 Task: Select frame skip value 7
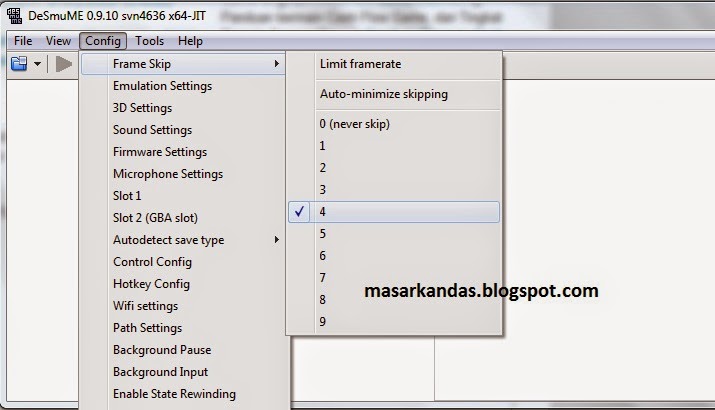[x=394, y=277]
